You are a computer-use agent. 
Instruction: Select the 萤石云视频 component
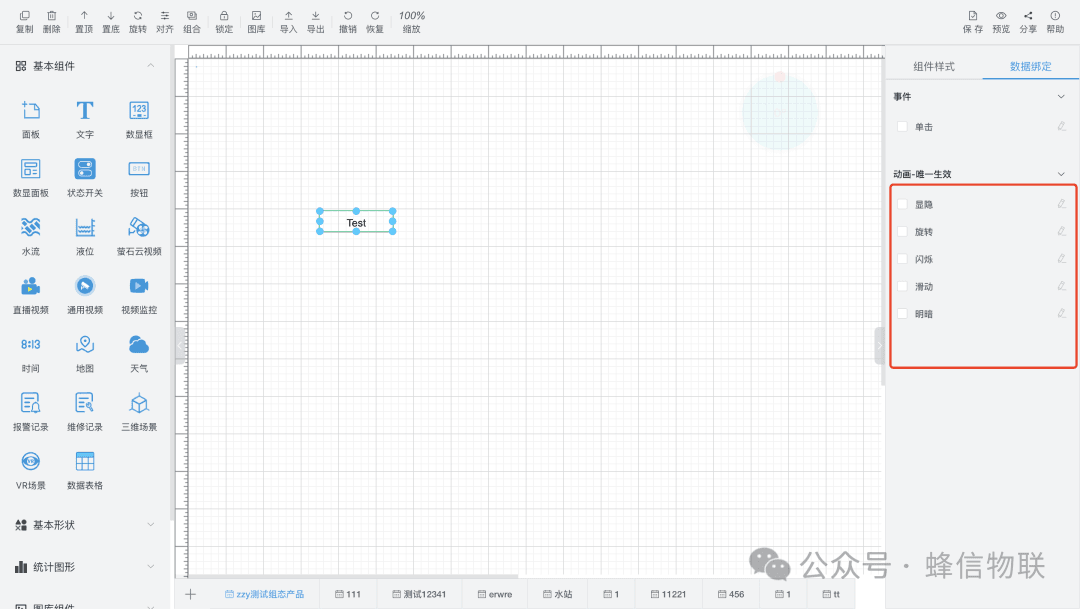139,236
